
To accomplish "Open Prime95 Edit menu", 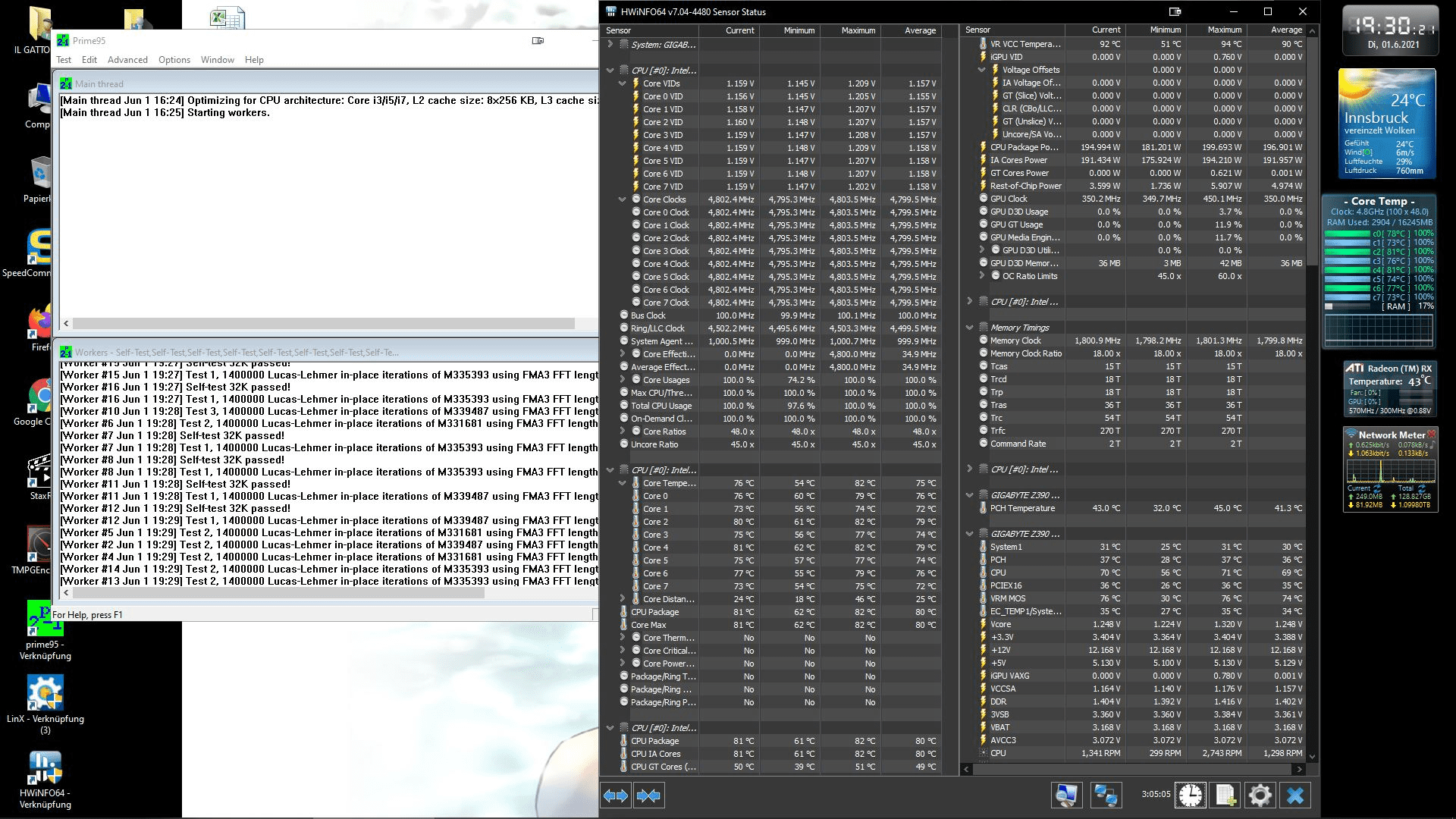I will [89, 60].
